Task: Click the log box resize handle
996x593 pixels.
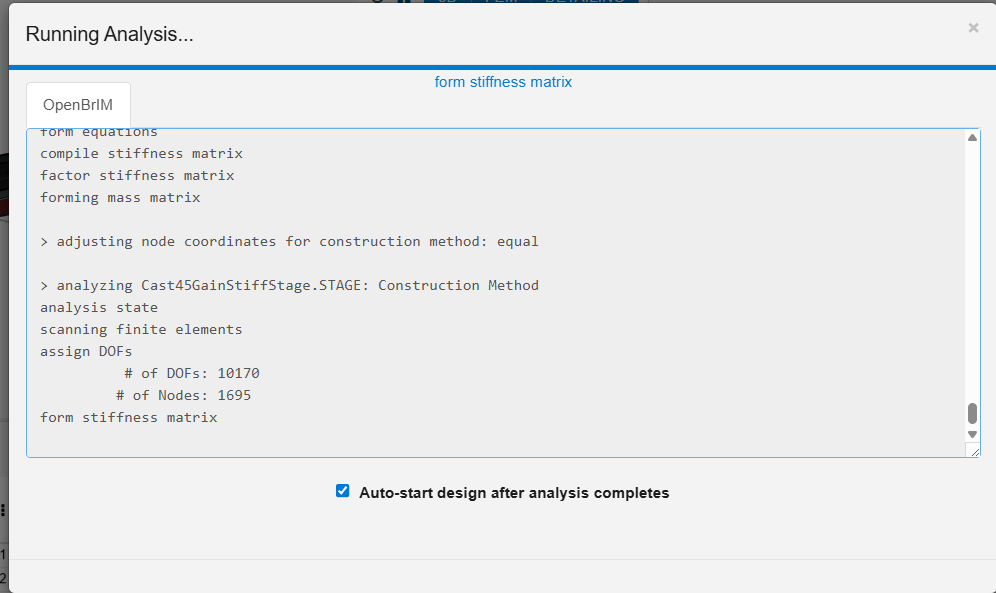Action: coord(974,451)
